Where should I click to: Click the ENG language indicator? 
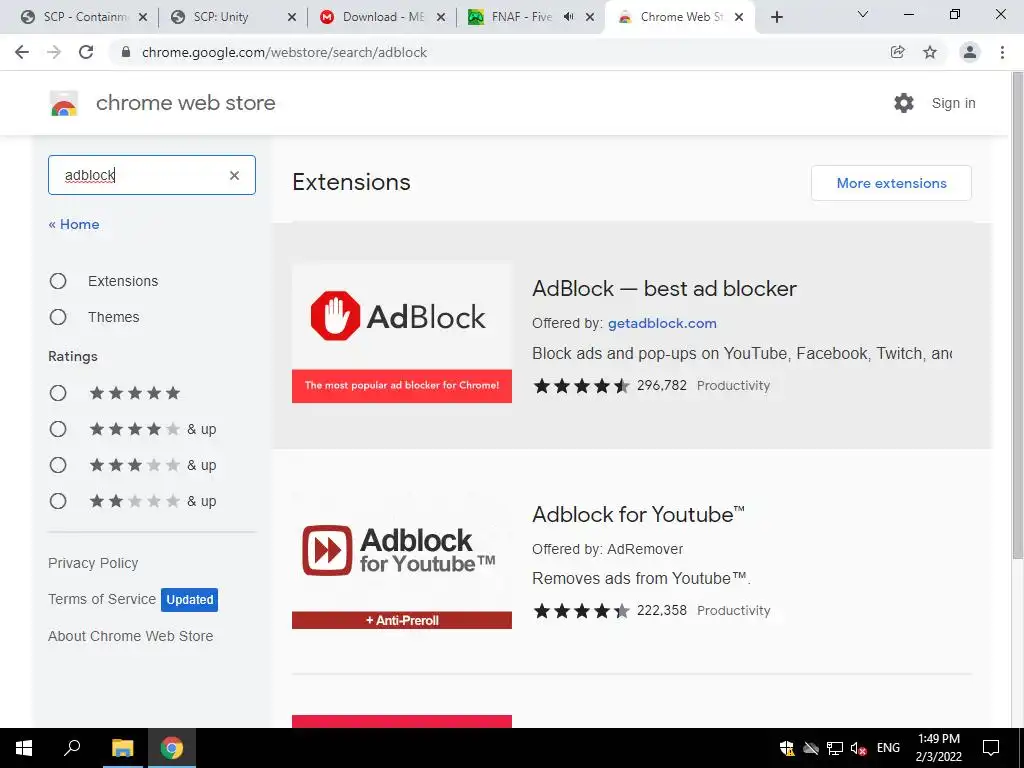(888, 748)
